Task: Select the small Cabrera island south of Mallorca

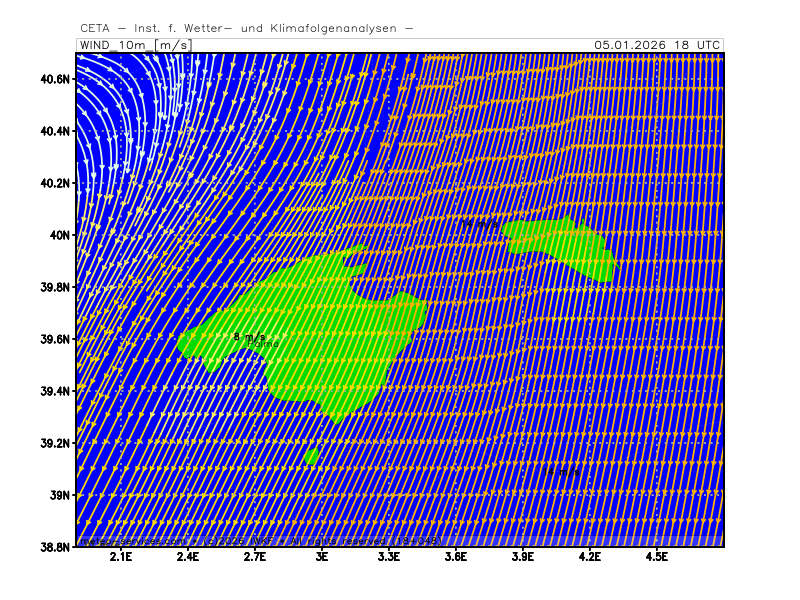Action: click(311, 457)
